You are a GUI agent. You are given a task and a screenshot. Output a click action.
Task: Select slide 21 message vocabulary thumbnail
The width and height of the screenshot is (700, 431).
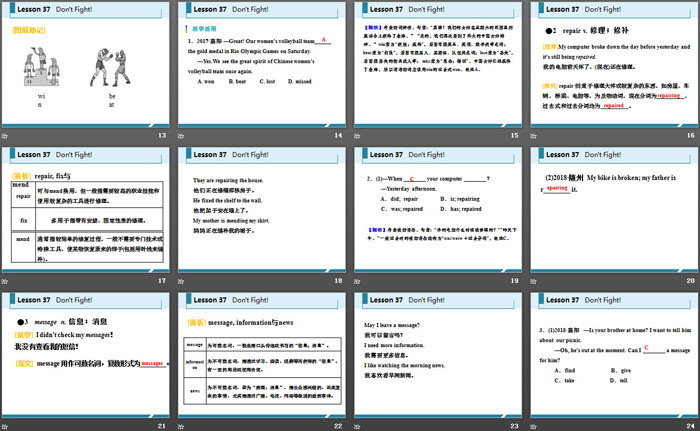[x=86, y=355]
